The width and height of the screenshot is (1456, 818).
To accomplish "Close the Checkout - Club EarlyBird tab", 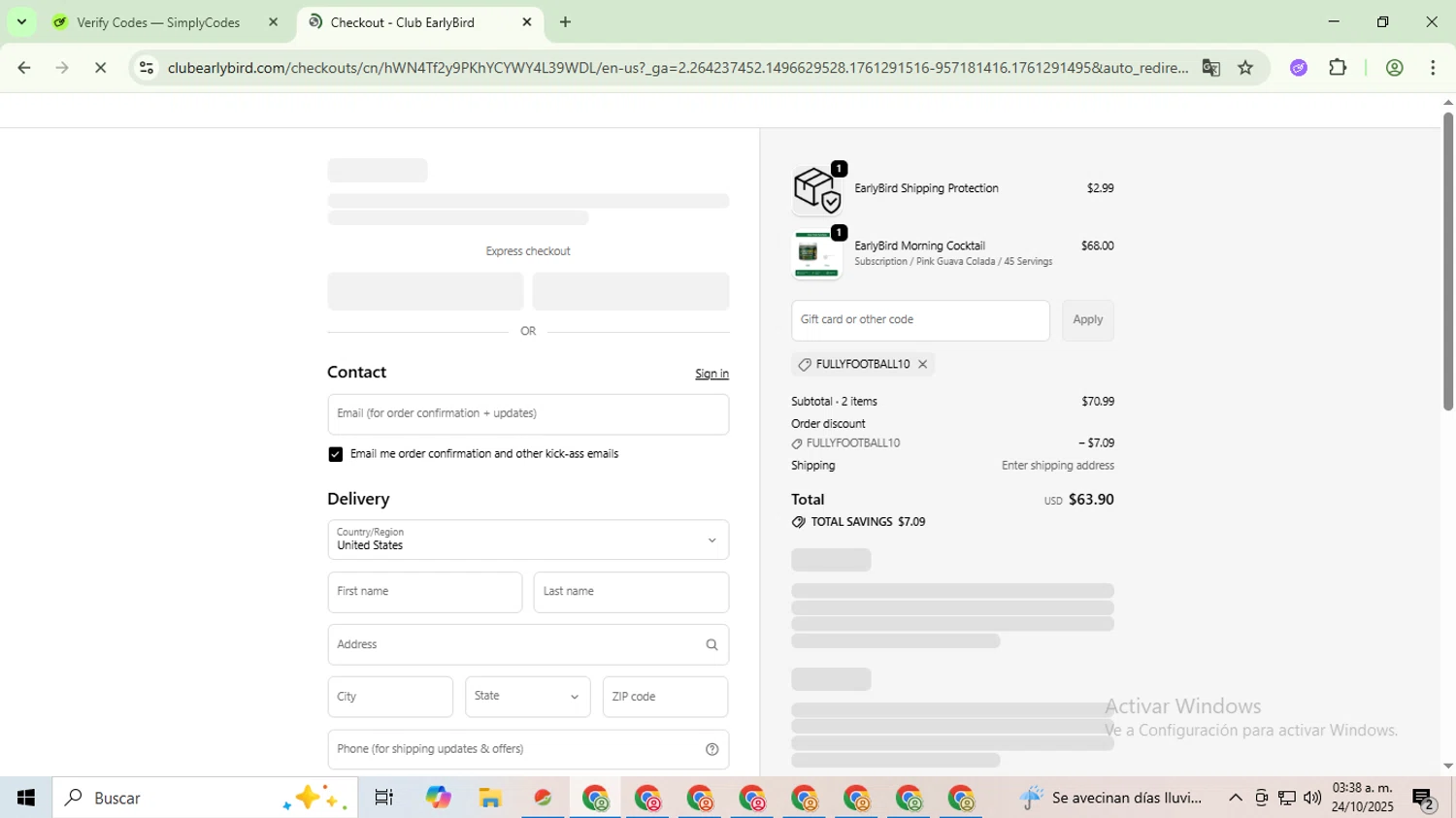I will pyautogui.click(x=527, y=22).
